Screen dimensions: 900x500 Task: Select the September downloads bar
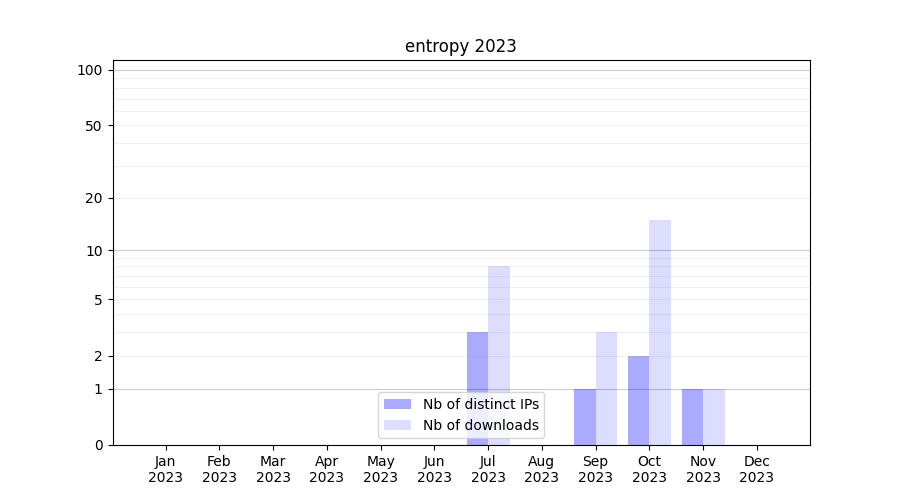click(606, 388)
